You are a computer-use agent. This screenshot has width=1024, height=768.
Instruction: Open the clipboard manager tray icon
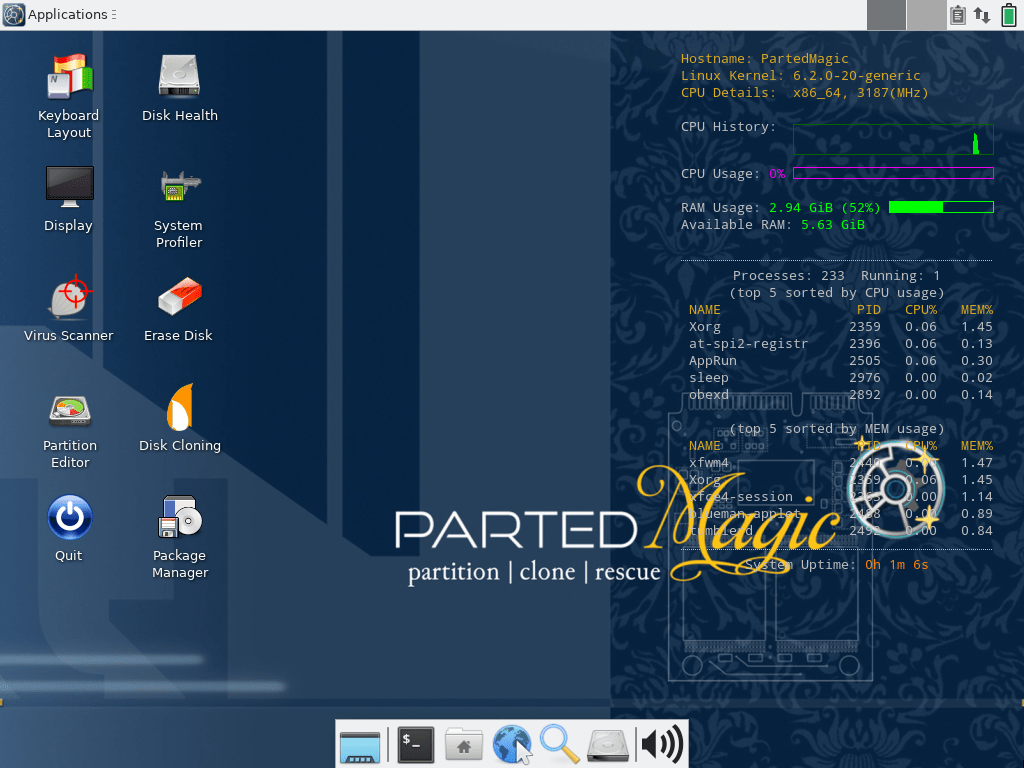957,15
